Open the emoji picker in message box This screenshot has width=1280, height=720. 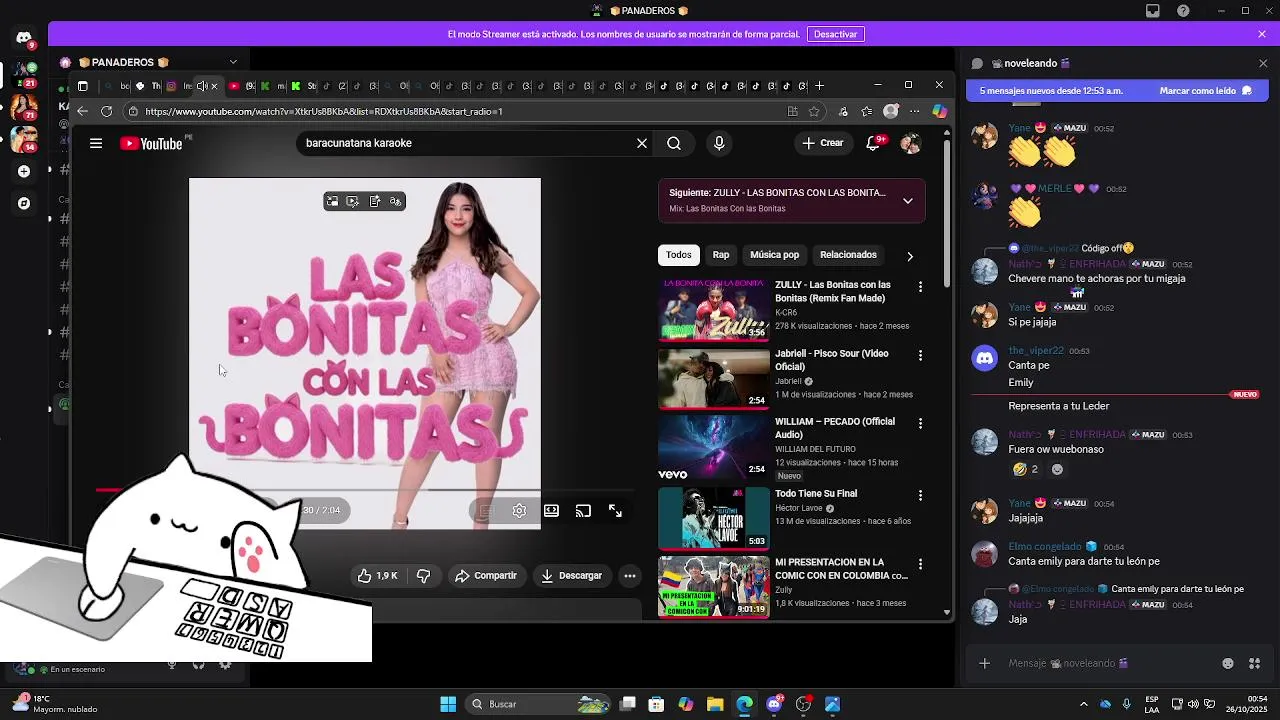pyautogui.click(x=1228, y=663)
